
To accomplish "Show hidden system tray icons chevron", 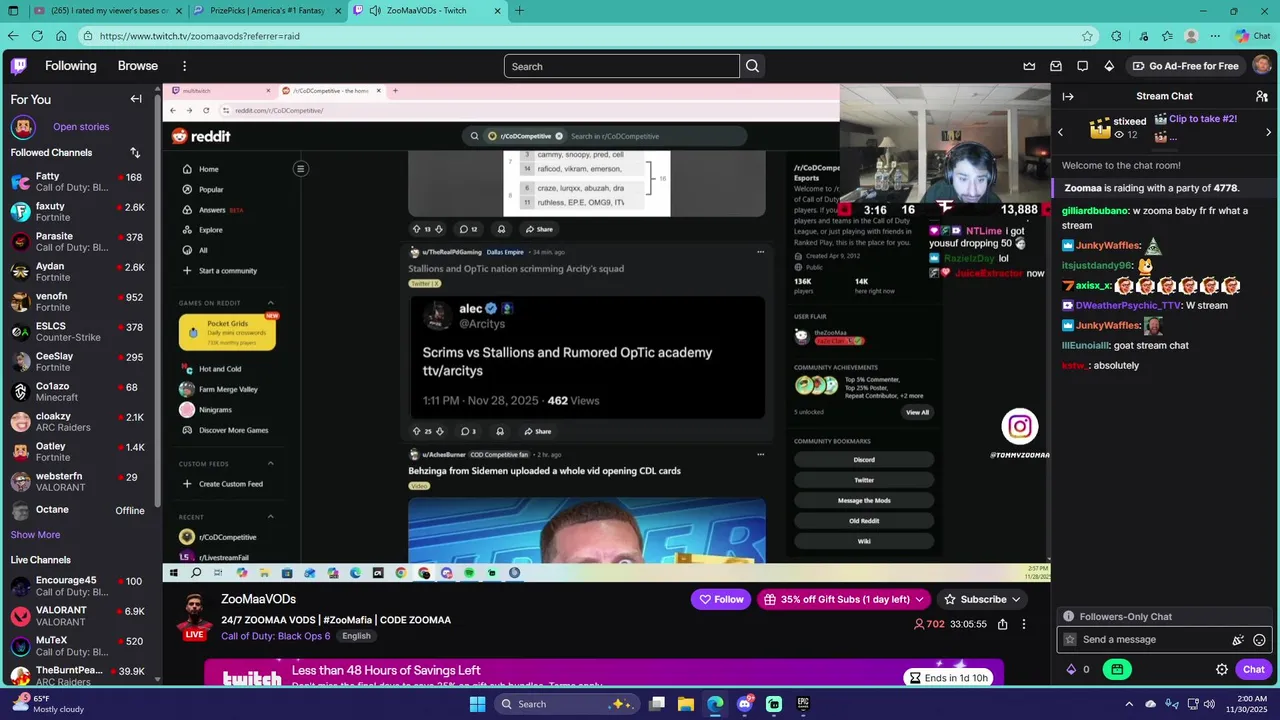I will click(x=1129, y=704).
